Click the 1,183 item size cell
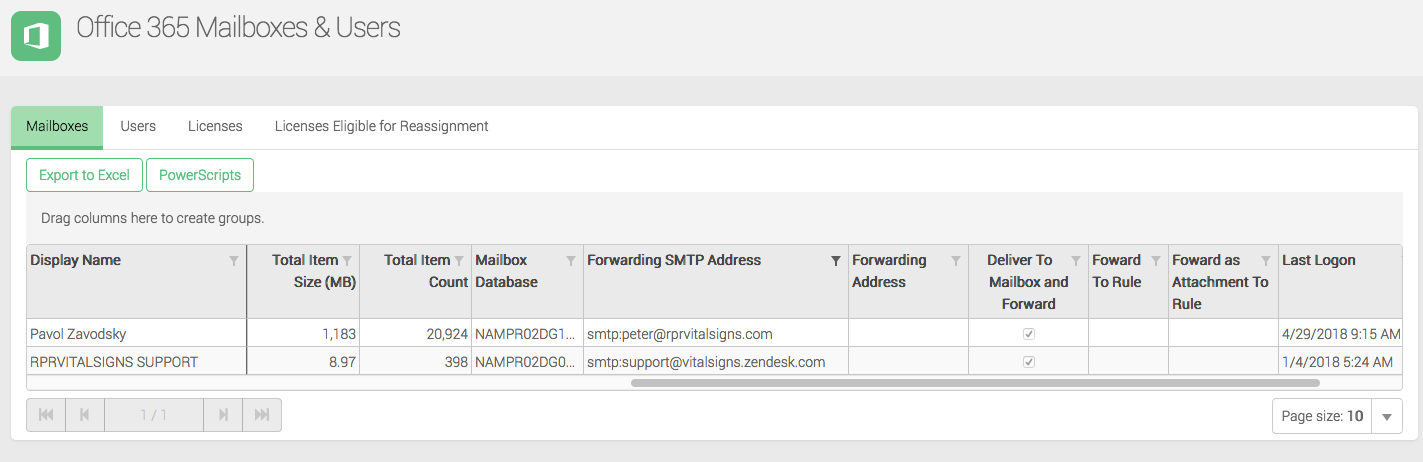Screen dimensions: 1423x462 pos(303,334)
